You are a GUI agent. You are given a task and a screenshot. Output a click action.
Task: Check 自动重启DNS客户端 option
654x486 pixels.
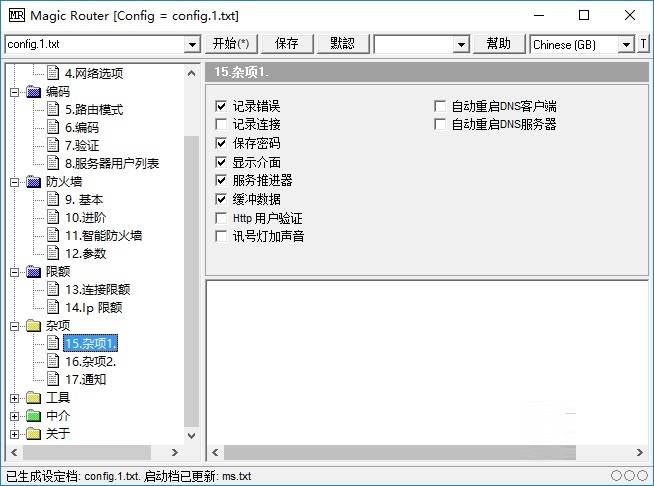tap(440, 106)
